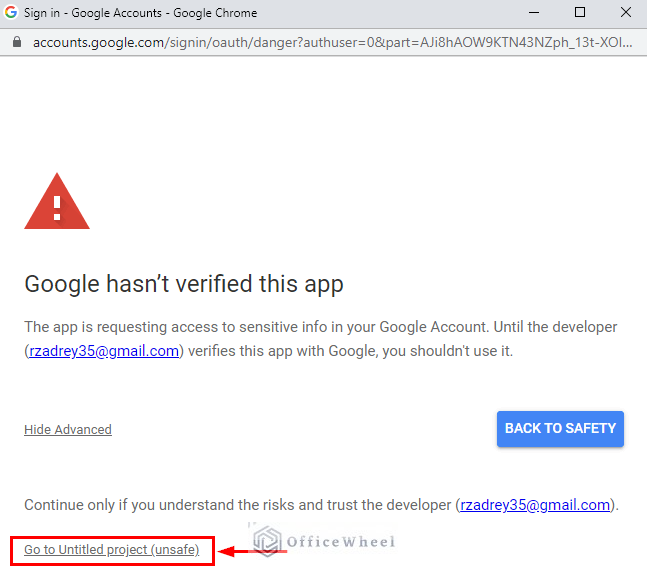This screenshot has height=580, width=647.
Task: Follow the 'Go to Untitled project (unsafe)' link
Action: [x=112, y=550]
